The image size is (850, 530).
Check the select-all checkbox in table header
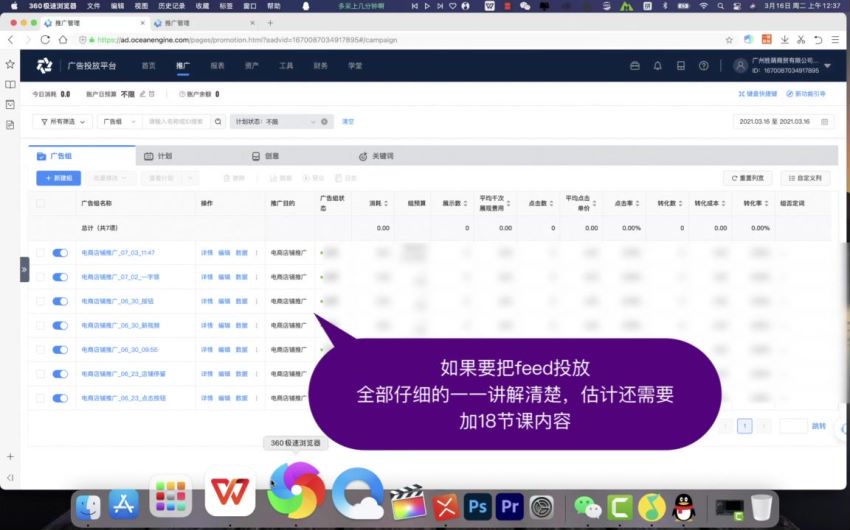click(41, 203)
